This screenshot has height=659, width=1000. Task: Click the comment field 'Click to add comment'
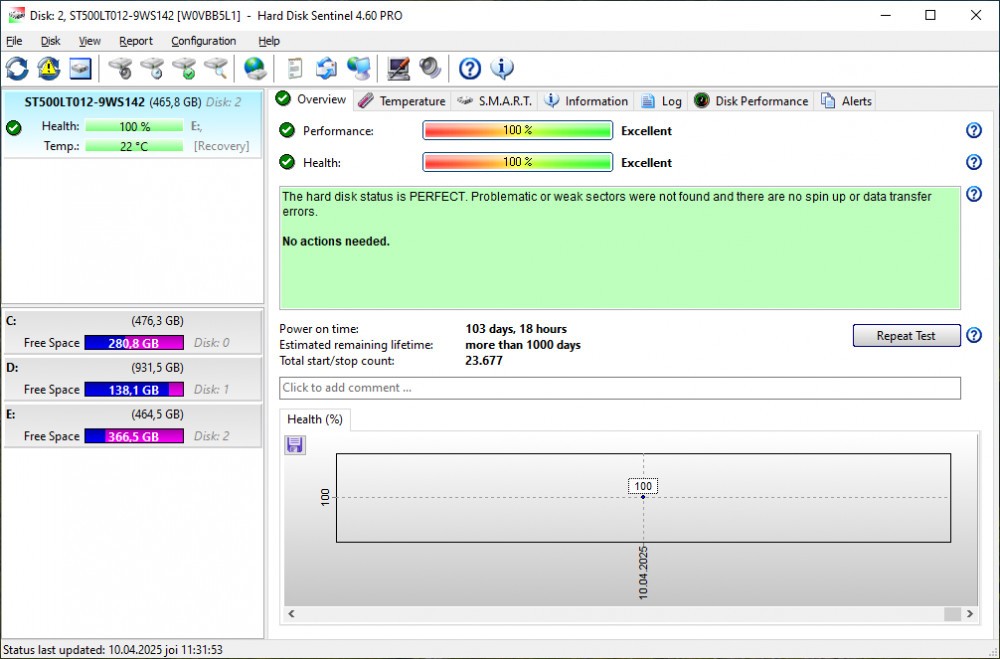click(620, 388)
